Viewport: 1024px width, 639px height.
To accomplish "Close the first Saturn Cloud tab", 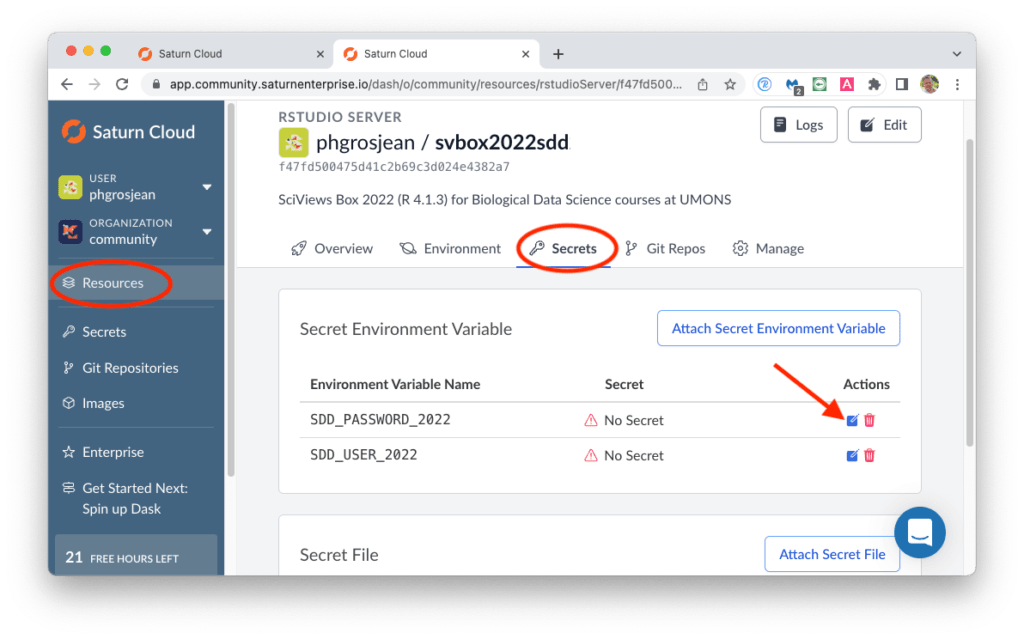I will click(320, 54).
